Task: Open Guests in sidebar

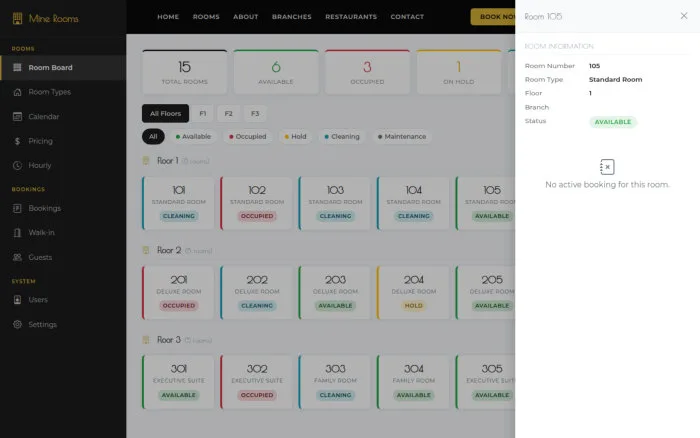Action: [x=63, y=257]
